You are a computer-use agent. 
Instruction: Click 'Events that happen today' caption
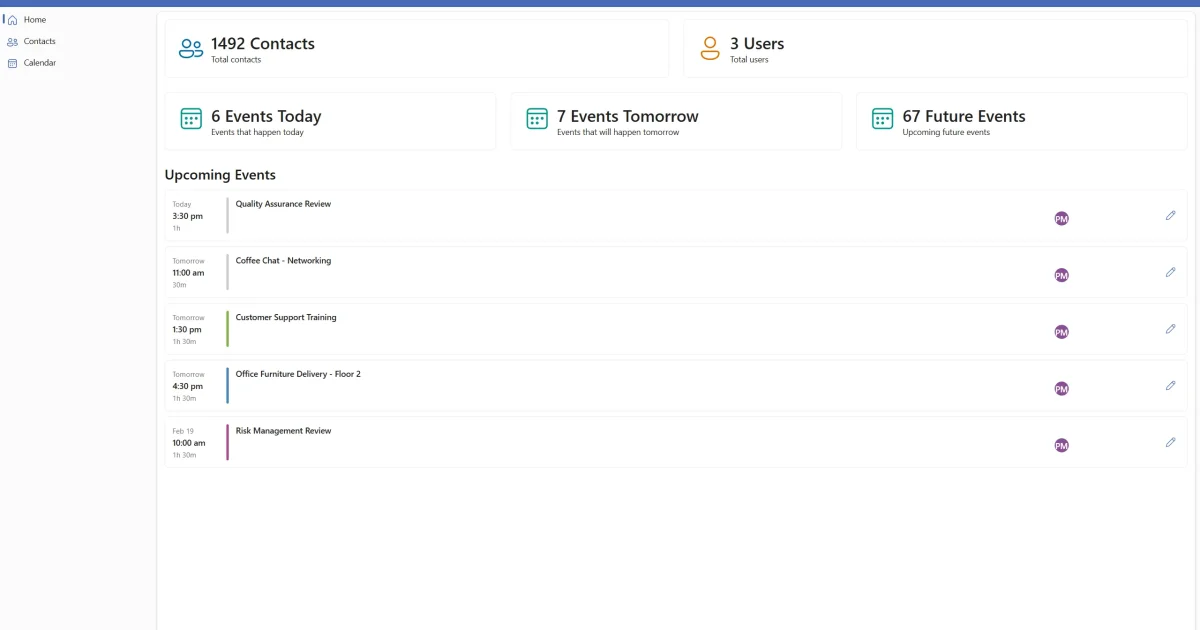pos(257,132)
